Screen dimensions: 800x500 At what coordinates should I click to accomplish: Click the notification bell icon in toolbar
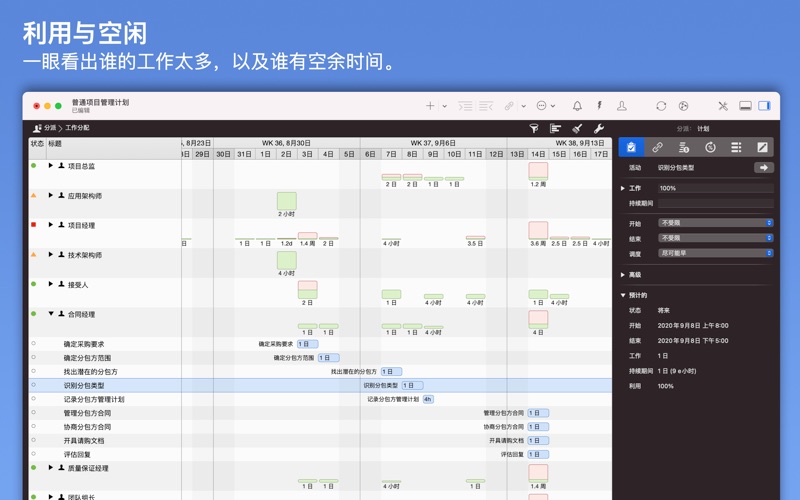pyautogui.click(x=577, y=105)
